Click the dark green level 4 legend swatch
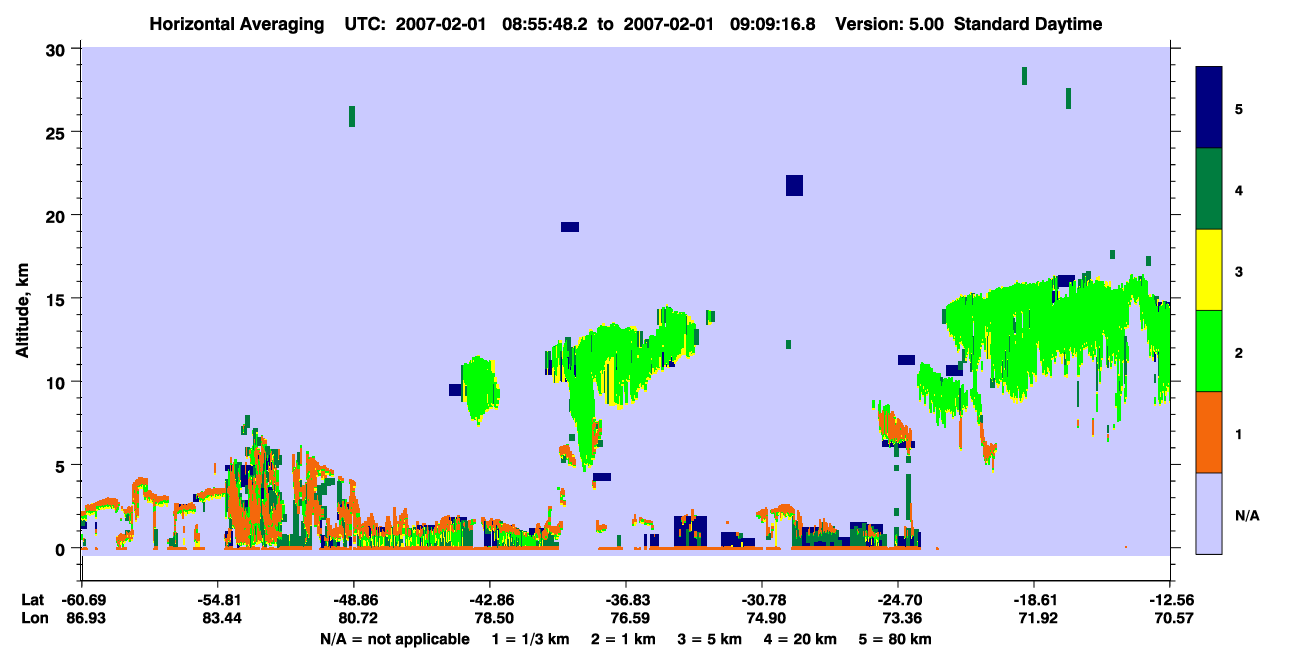1300x667 pixels. [x=1209, y=189]
